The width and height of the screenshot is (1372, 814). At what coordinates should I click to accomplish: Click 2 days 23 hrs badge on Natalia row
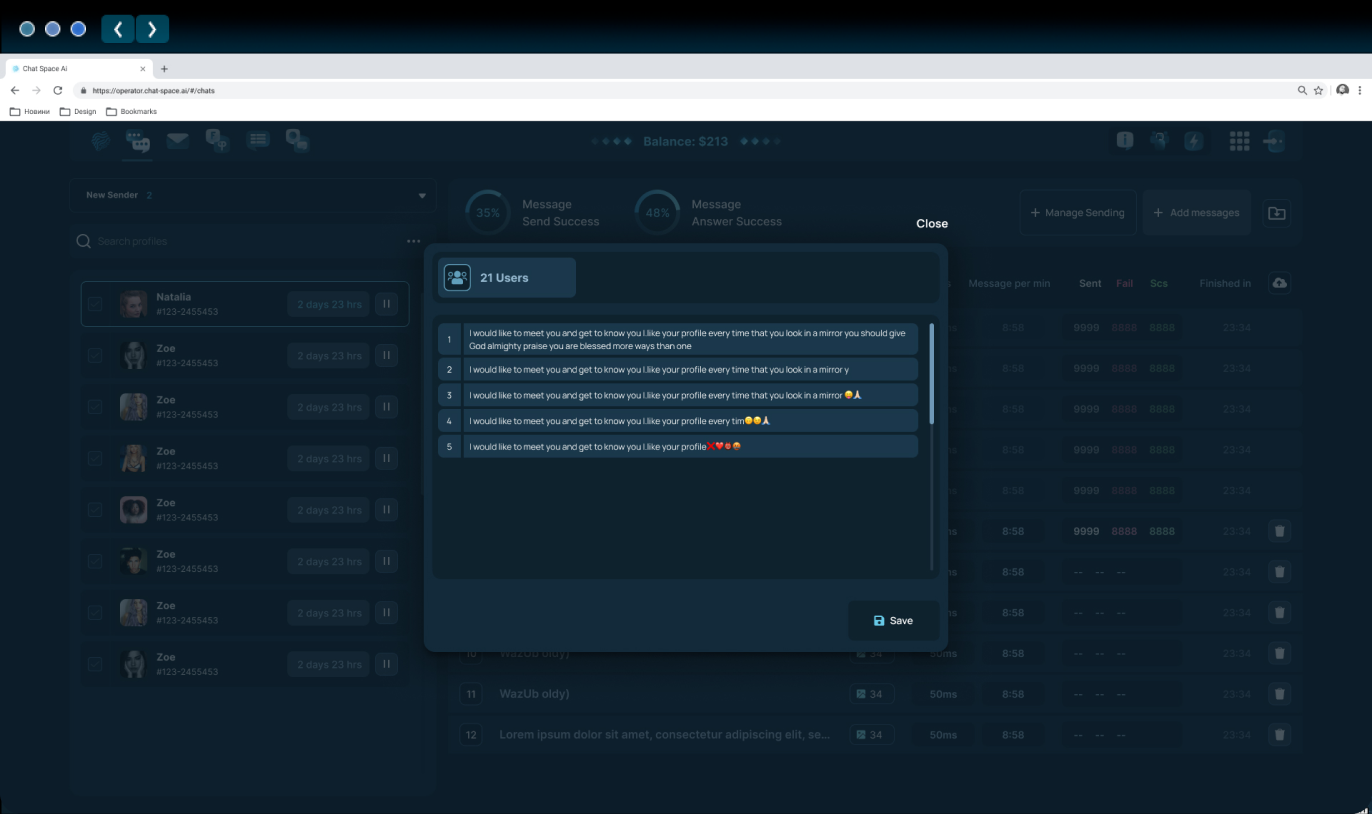point(329,304)
